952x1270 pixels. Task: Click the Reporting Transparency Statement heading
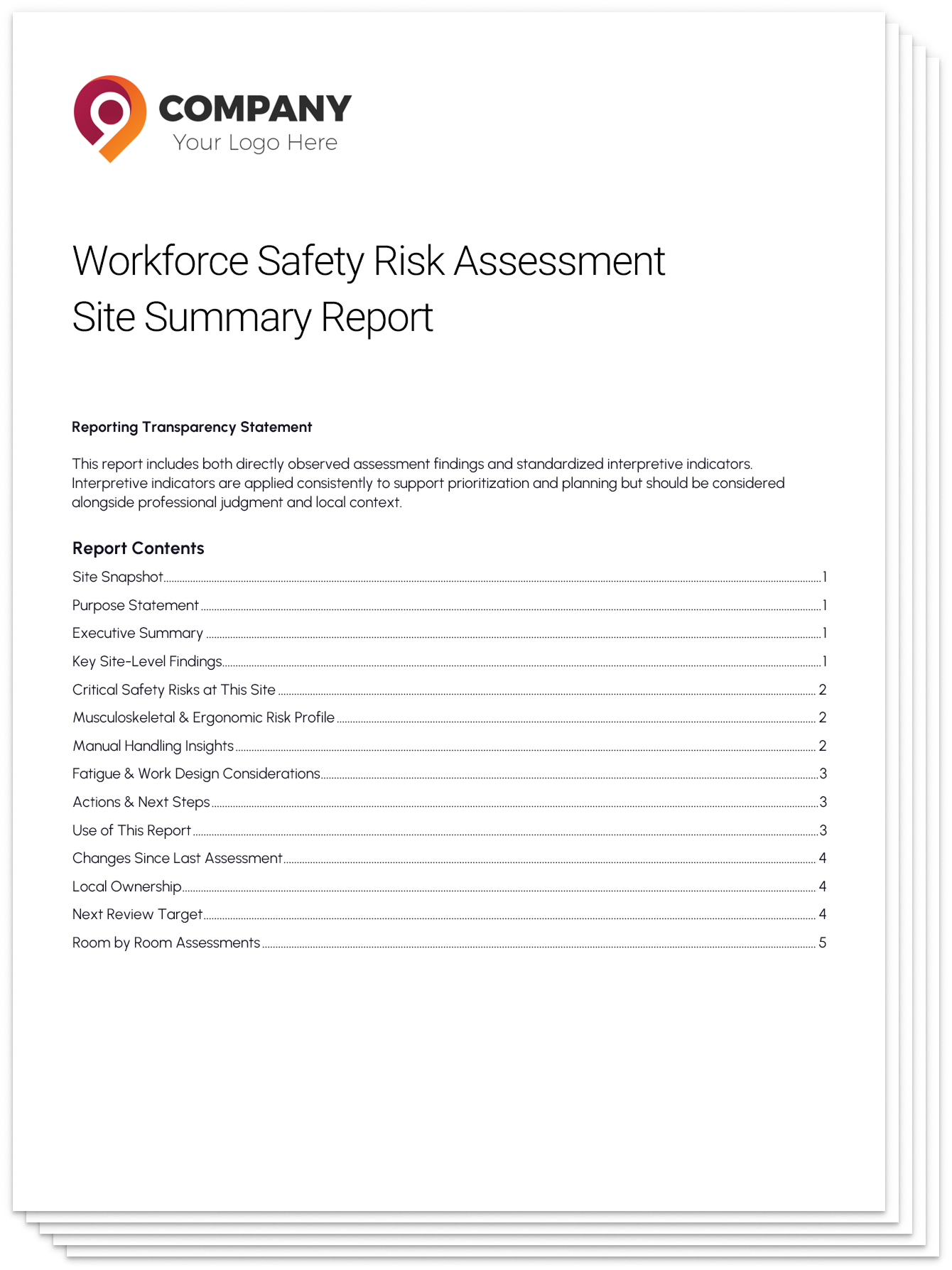pos(192,427)
